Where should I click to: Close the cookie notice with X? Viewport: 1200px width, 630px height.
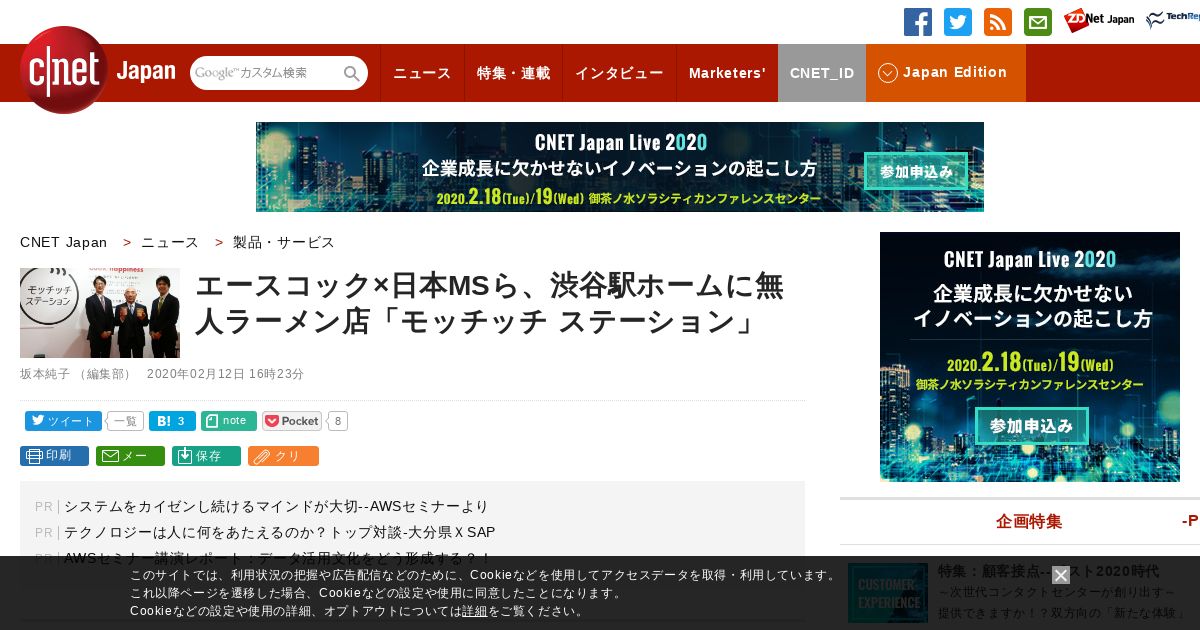[x=1061, y=575]
